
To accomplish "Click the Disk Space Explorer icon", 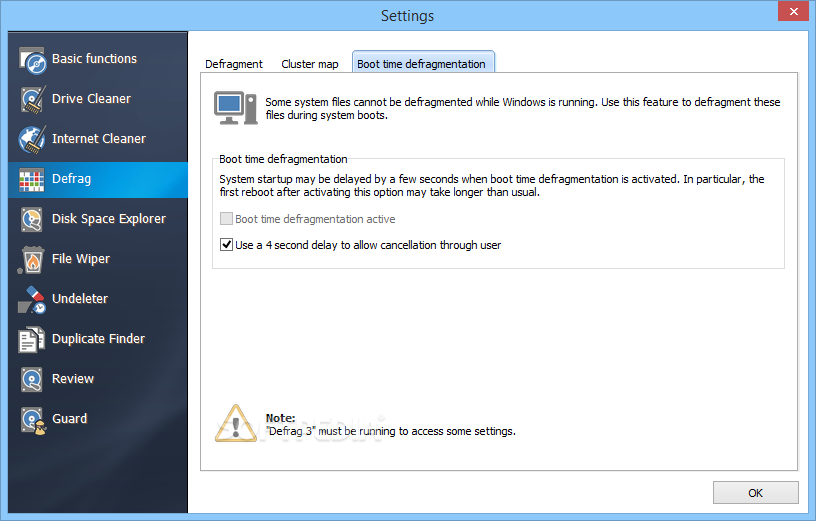I will [x=32, y=220].
